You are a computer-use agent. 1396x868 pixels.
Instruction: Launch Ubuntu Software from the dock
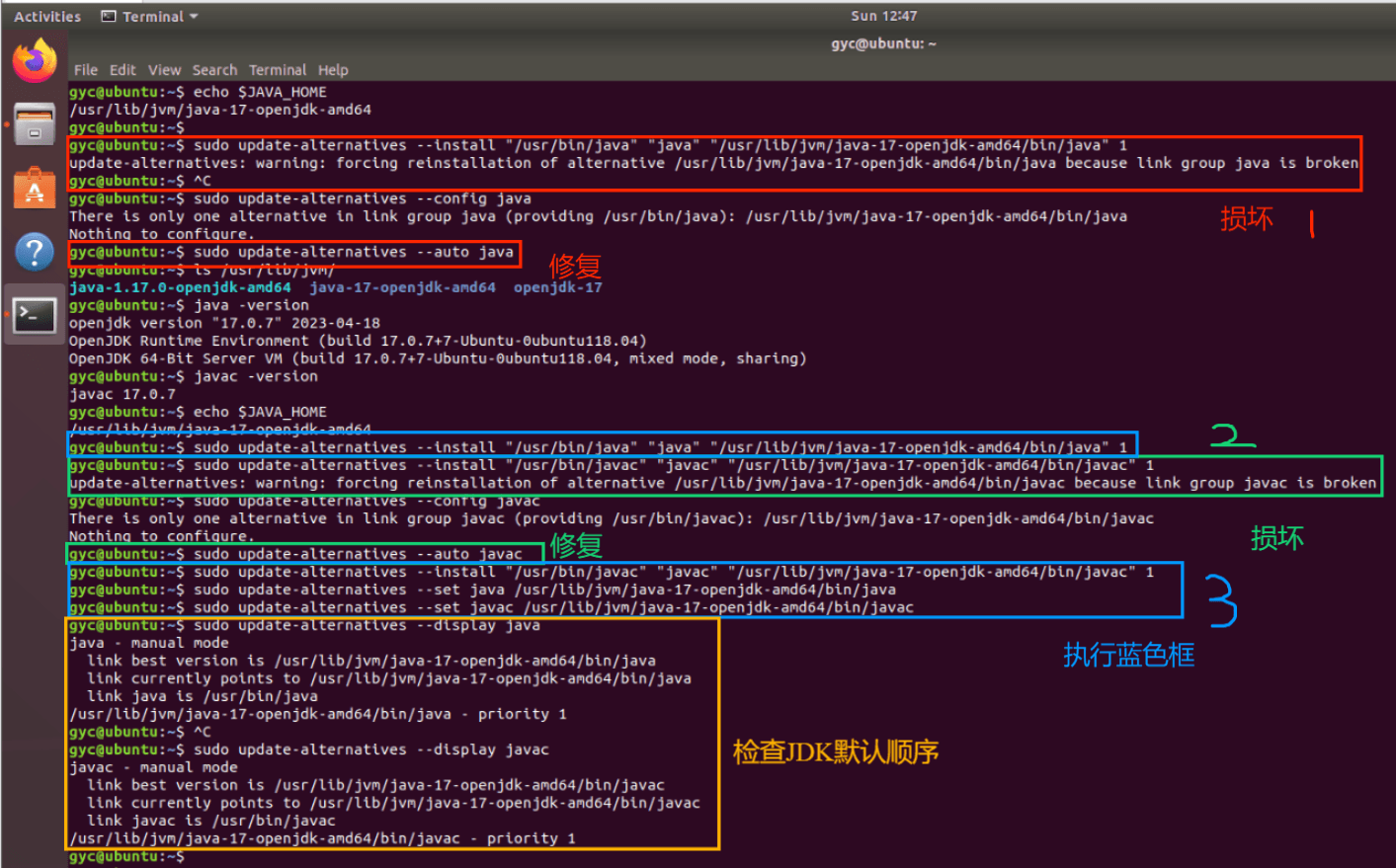tap(33, 187)
